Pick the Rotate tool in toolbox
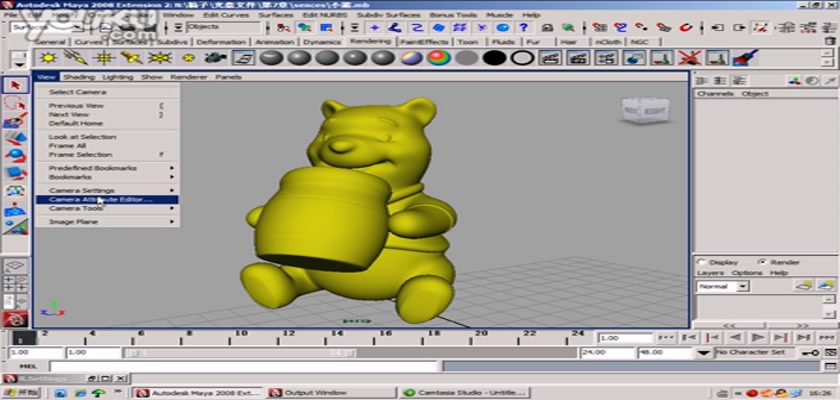The image size is (840, 400). click(15, 156)
